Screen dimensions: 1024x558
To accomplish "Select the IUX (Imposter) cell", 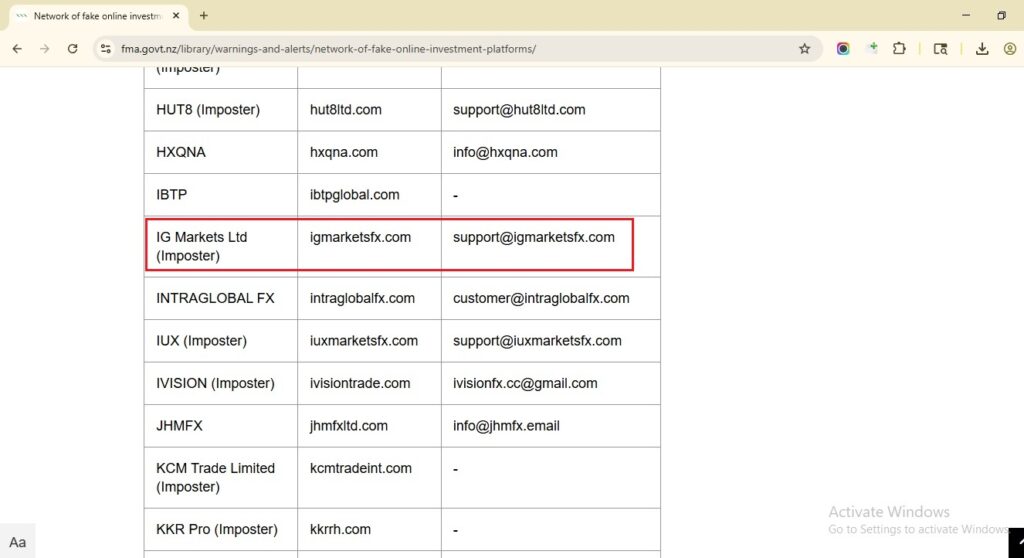I will [221, 340].
